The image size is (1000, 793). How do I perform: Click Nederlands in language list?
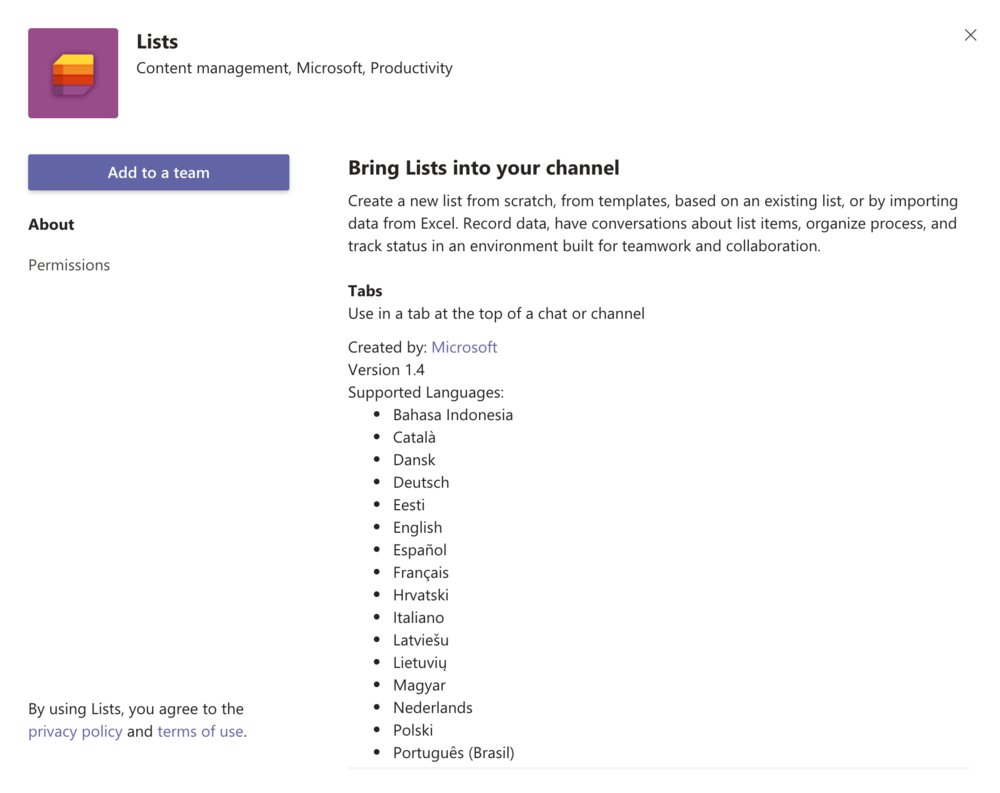point(432,708)
